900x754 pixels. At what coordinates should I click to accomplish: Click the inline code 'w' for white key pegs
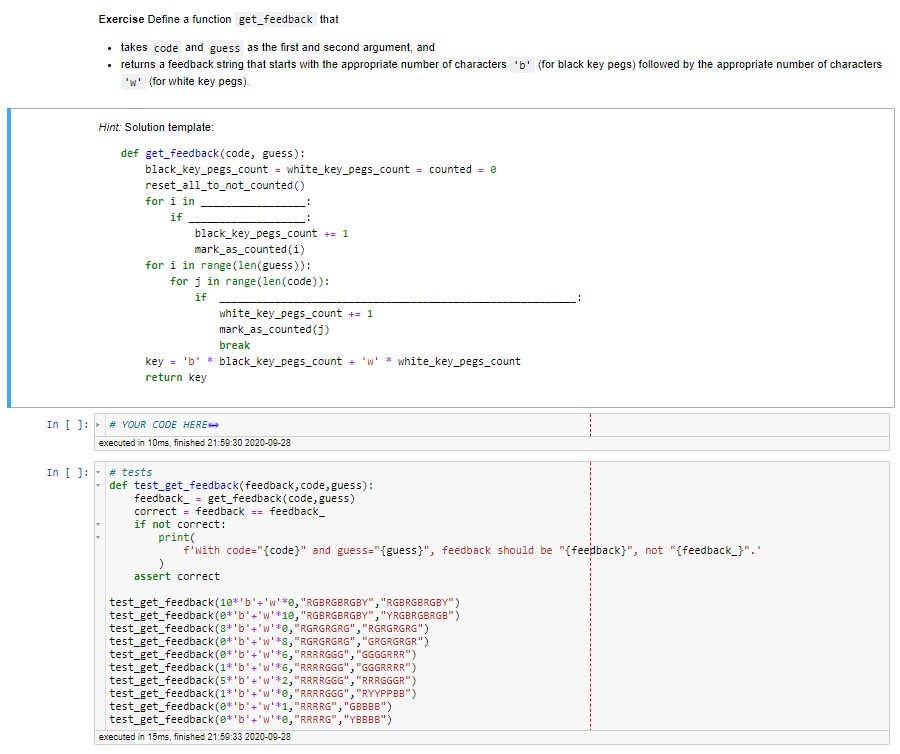coord(133,82)
